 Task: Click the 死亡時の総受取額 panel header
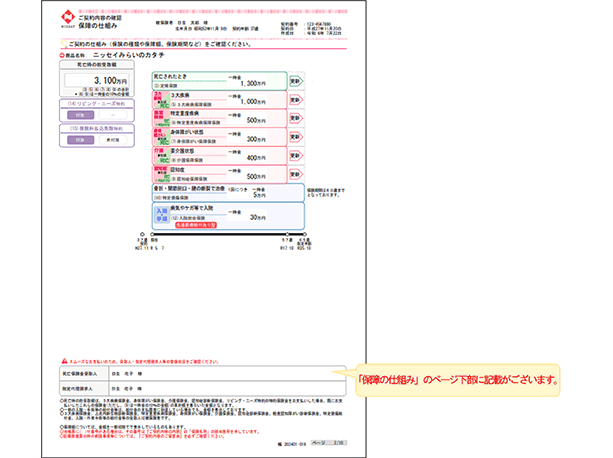[97, 65]
